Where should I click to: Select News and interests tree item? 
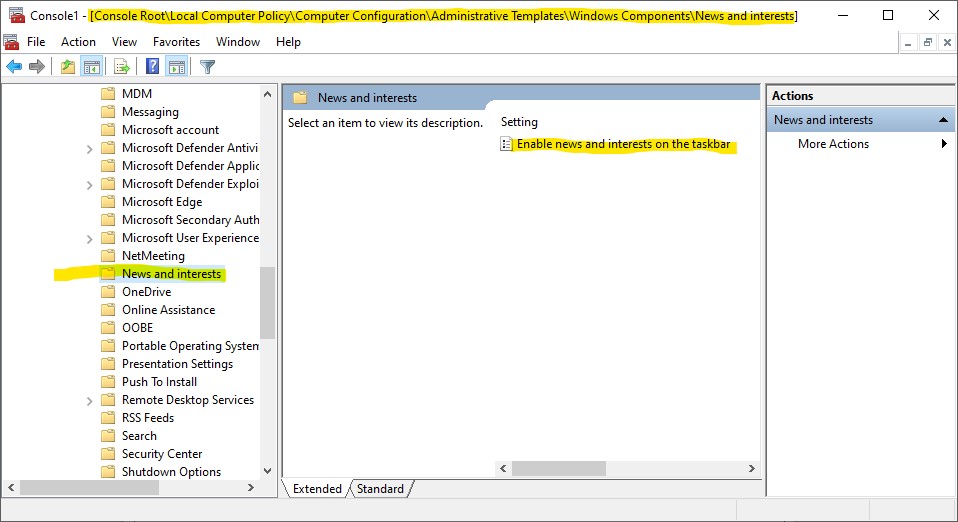(171, 274)
